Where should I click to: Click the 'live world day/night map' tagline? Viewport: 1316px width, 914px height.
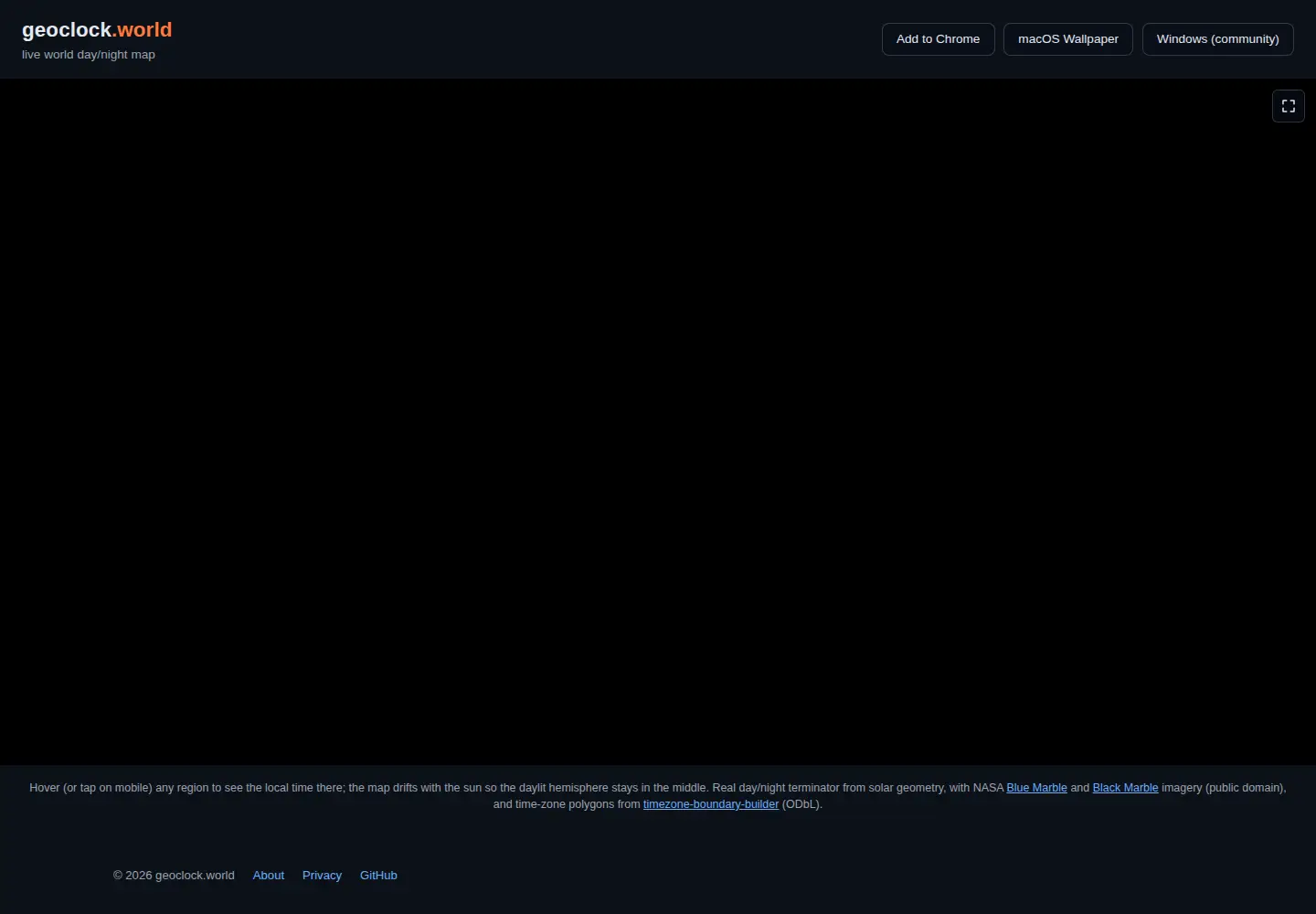[x=89, y=55]
